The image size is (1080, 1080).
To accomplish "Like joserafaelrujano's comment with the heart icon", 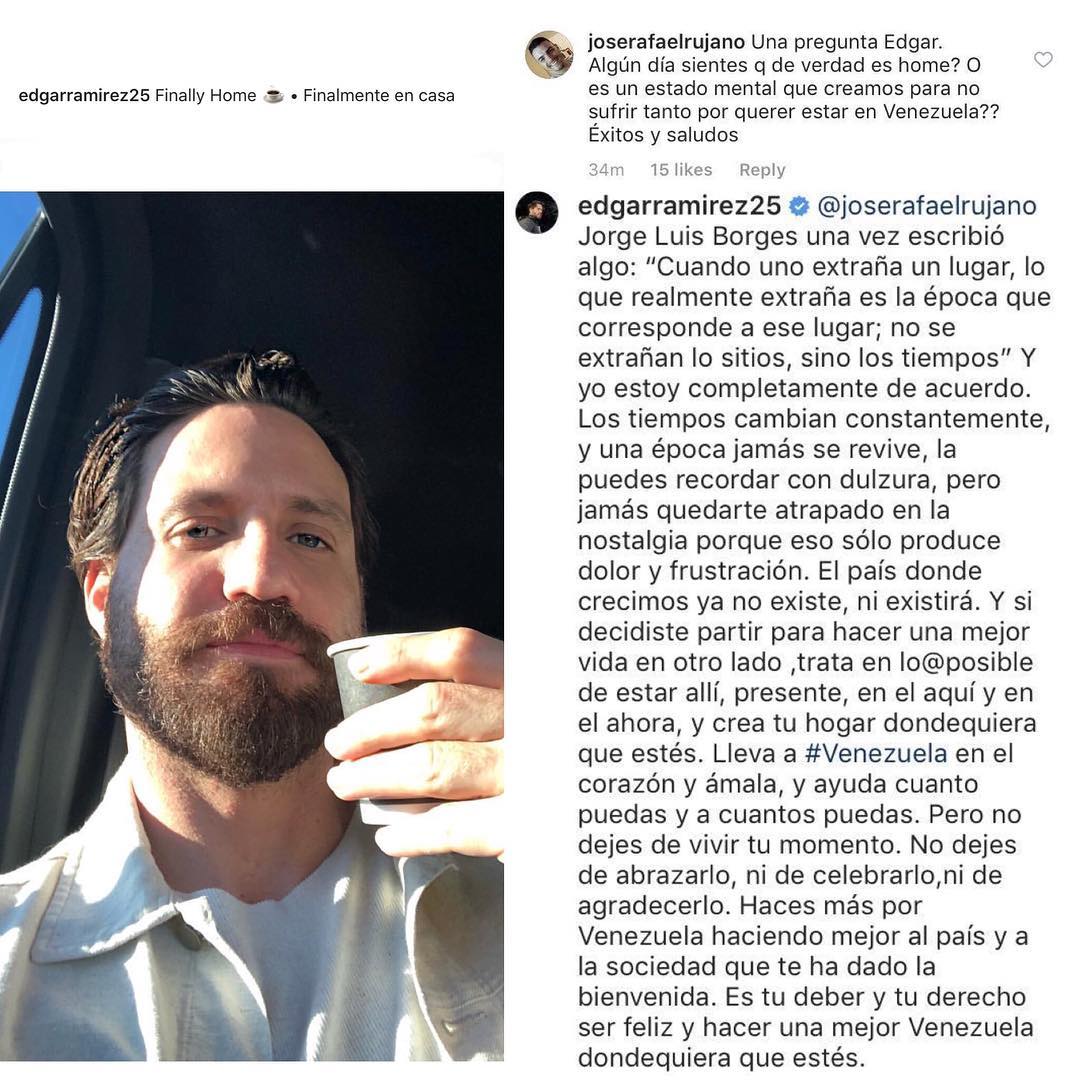I will [x=1043, y=60].
